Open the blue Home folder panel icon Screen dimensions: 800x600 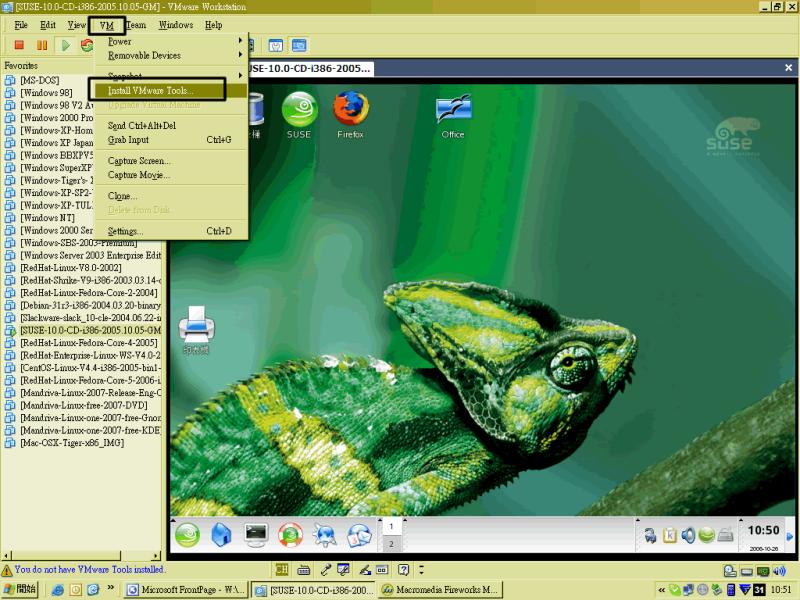[221, 535]
